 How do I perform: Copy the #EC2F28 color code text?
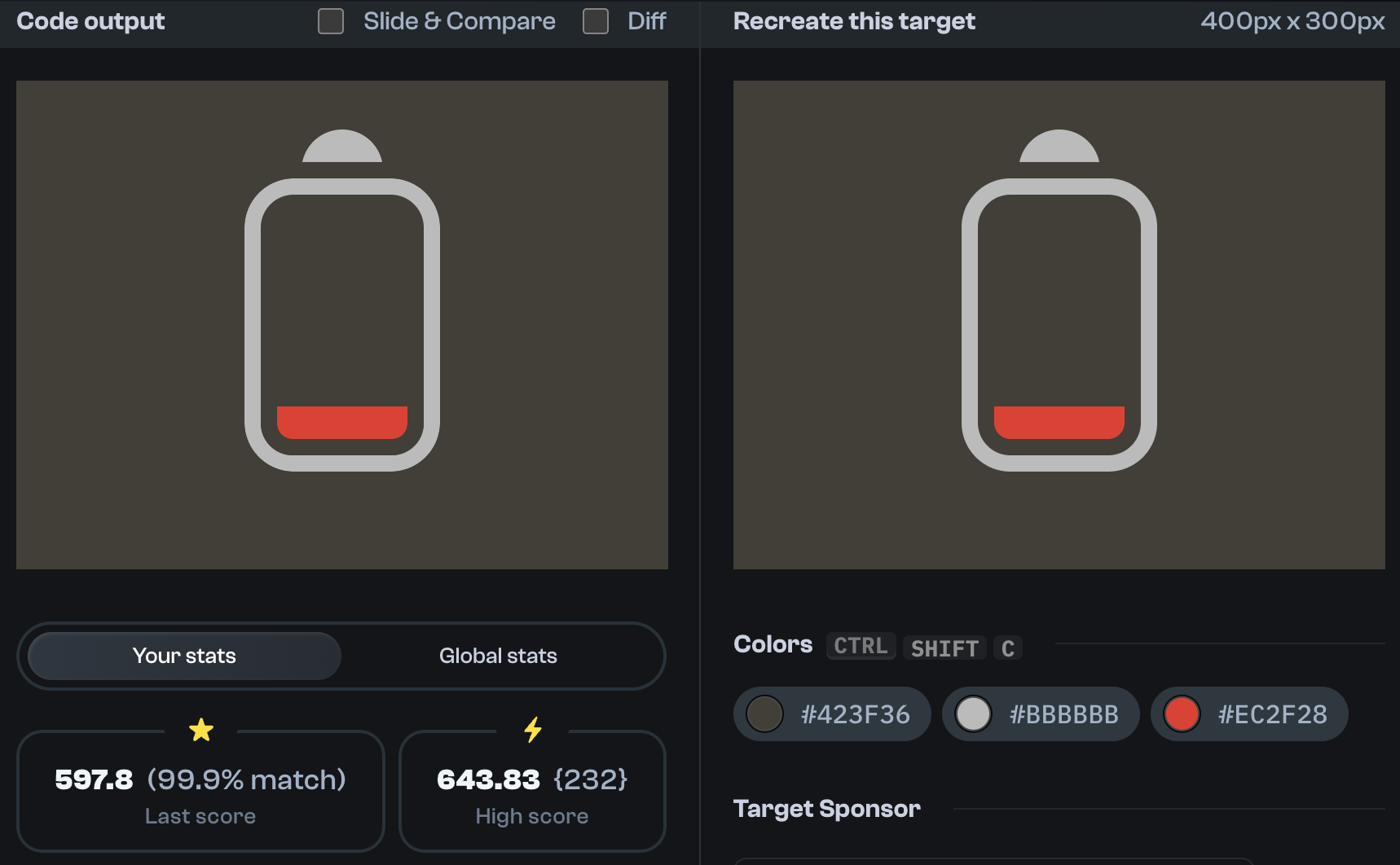pyautogui.click(x=1271, y=714)
